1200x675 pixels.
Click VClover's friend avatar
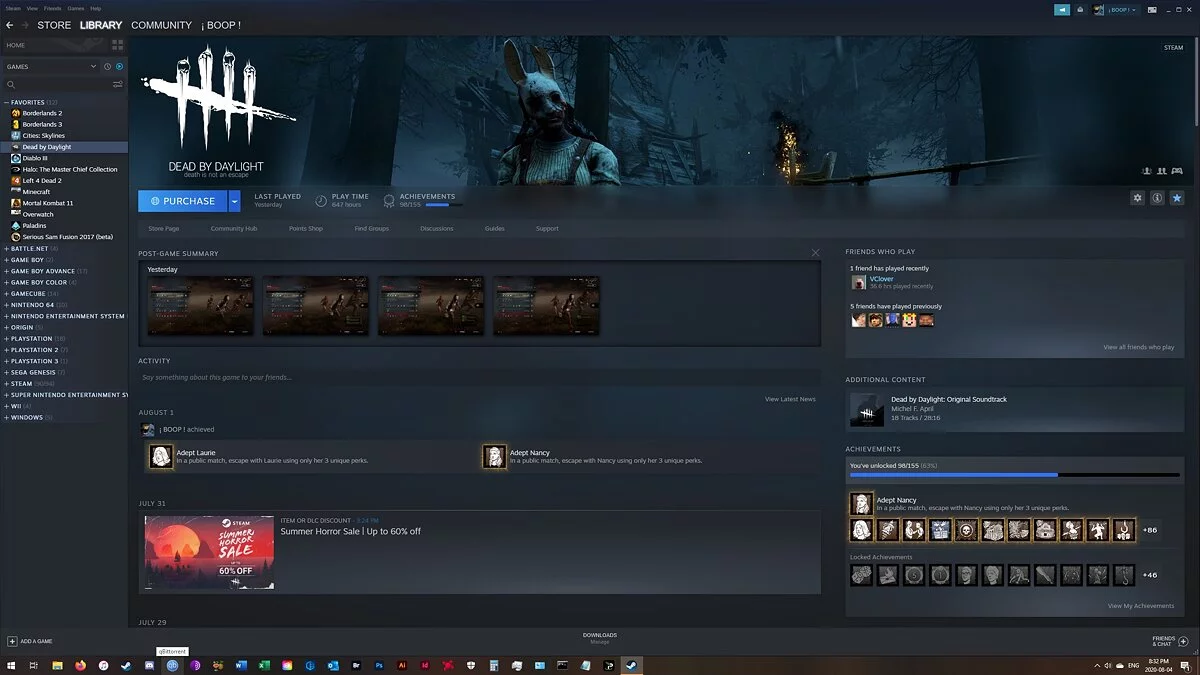858,283
